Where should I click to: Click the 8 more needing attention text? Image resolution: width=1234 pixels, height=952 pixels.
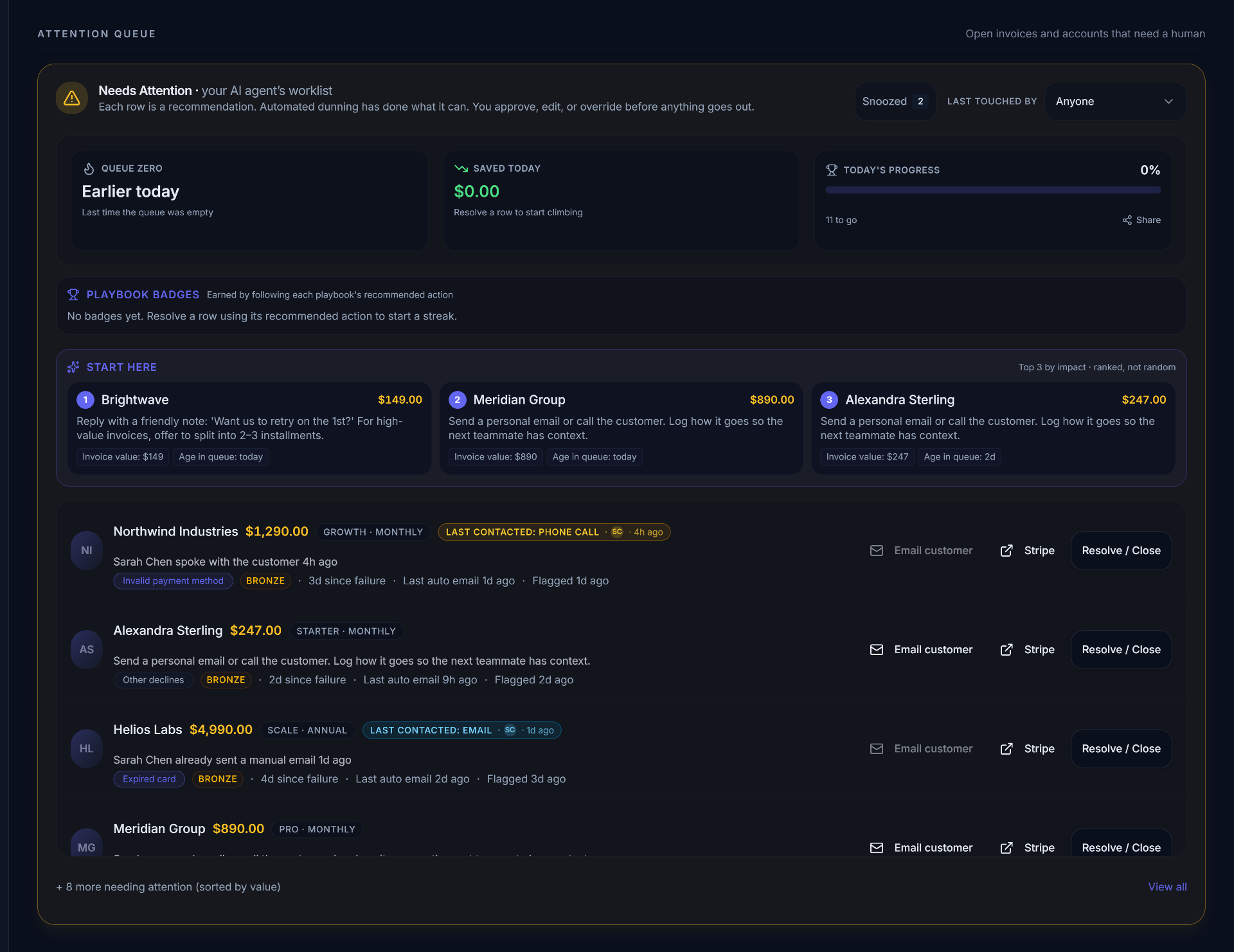click(168, 886)
